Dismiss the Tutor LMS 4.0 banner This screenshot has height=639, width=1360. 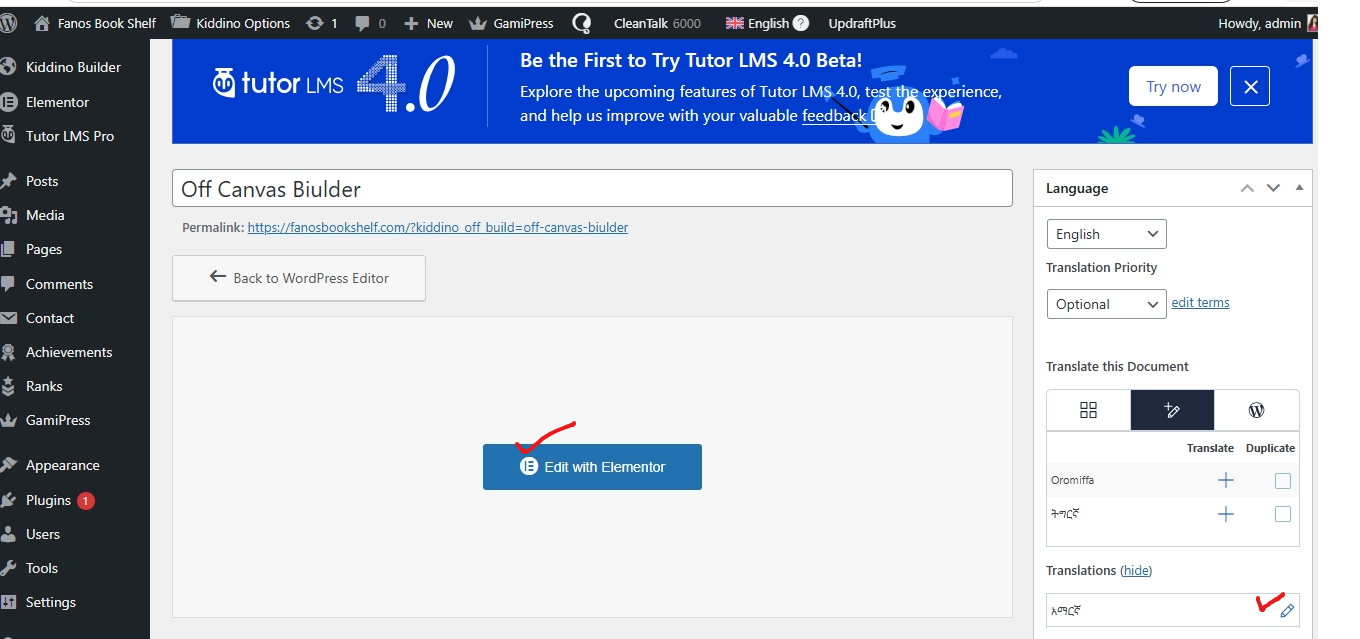tap(1250, 87)
